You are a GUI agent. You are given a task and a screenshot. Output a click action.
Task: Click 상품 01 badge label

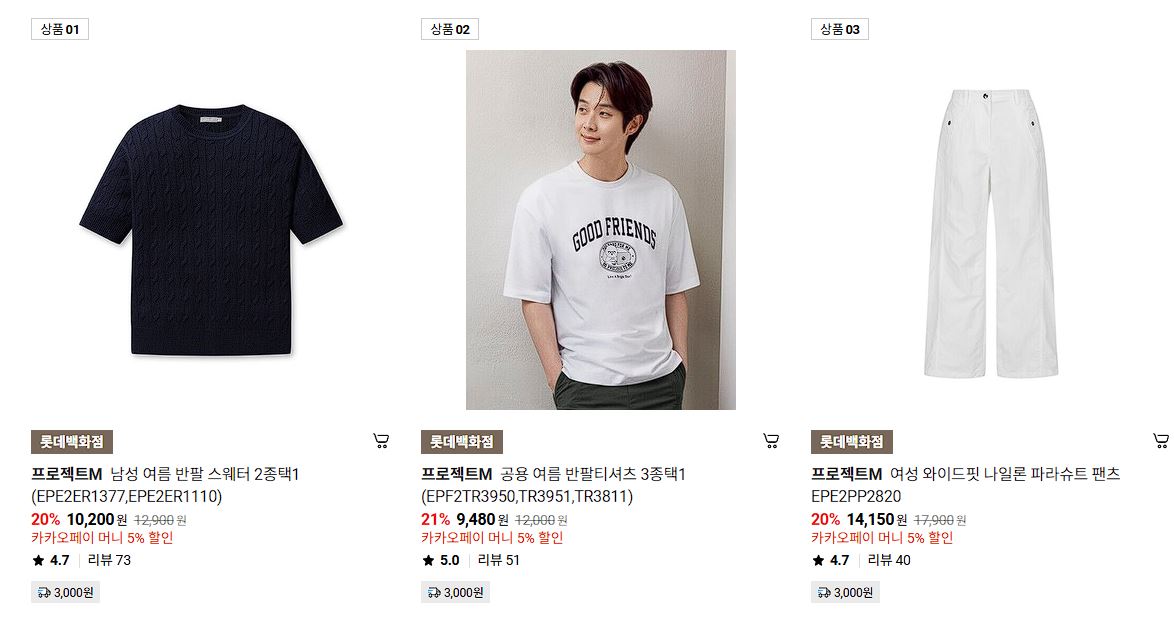click(x=60, y=29)
